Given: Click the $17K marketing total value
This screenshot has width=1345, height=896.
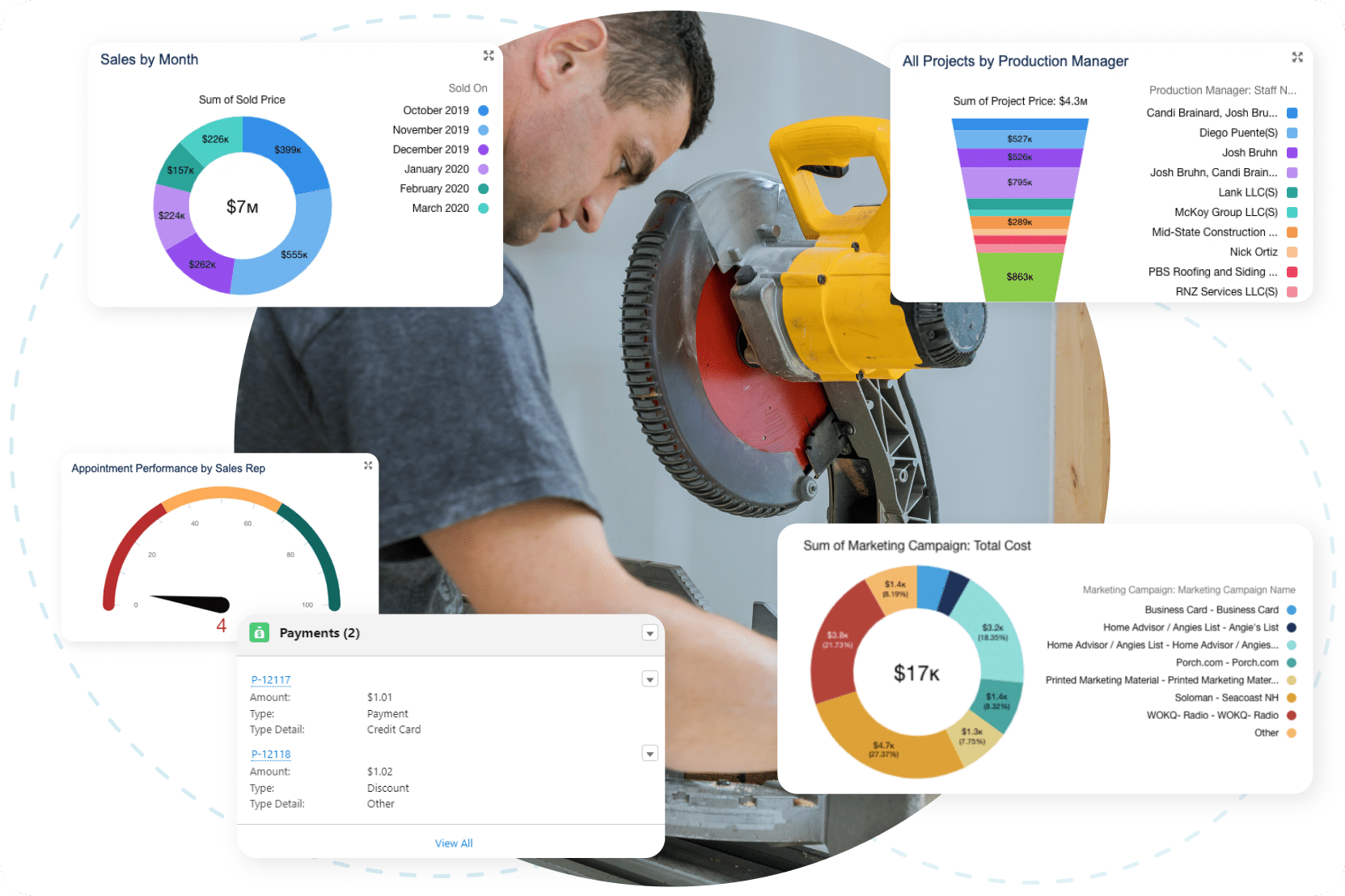Looking at the screenshot, I should tap(916, 674).
